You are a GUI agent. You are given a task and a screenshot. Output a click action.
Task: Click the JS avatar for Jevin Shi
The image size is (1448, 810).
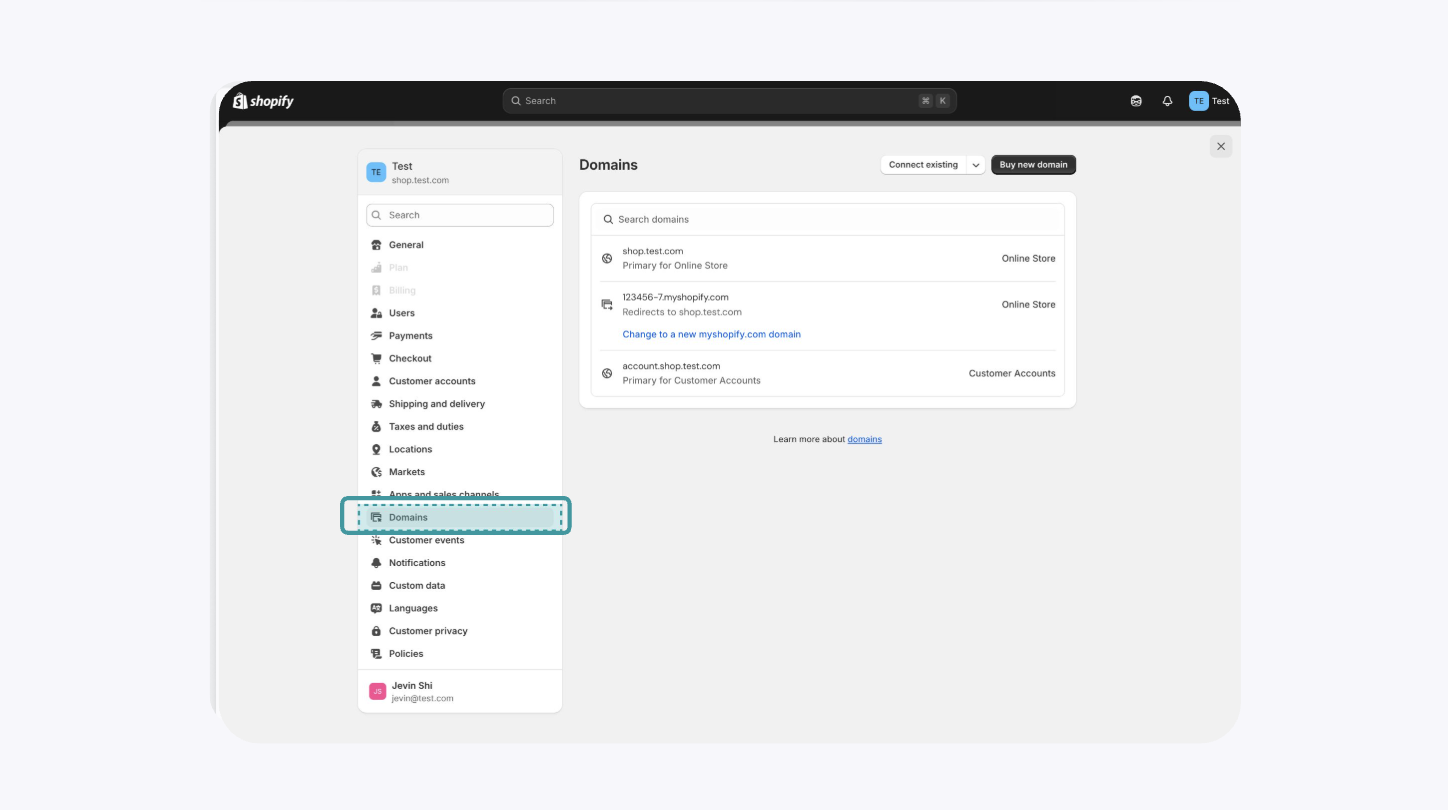(x=377, y=691)
